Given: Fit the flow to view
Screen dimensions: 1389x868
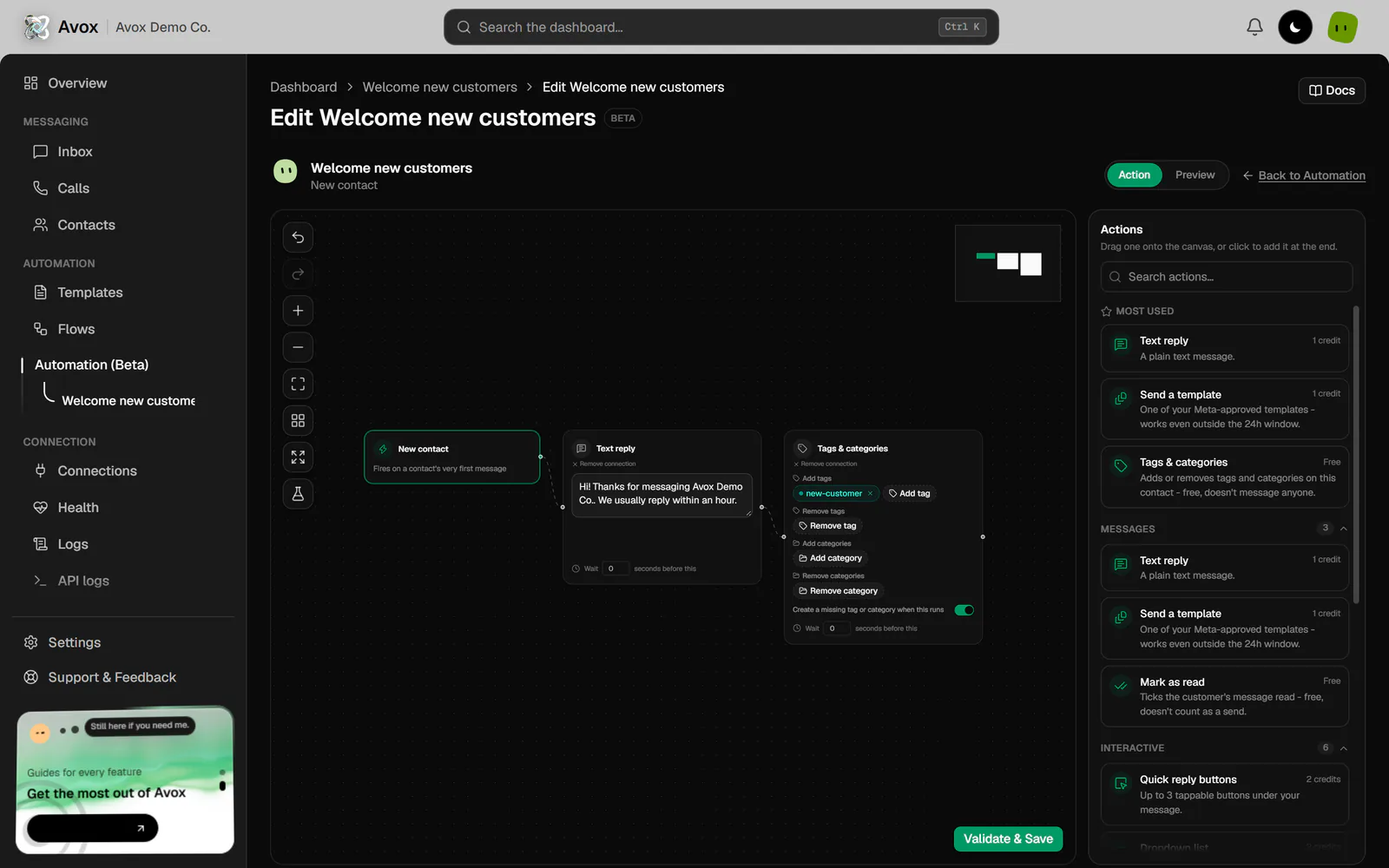Looking at the screenshot, I should point(298,384).
